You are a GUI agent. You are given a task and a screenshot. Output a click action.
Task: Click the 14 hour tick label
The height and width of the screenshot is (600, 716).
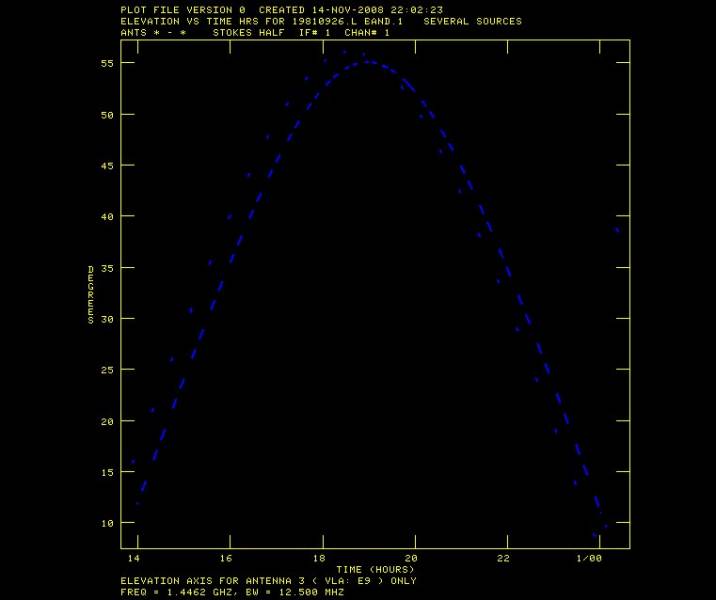tap(134, 558)
